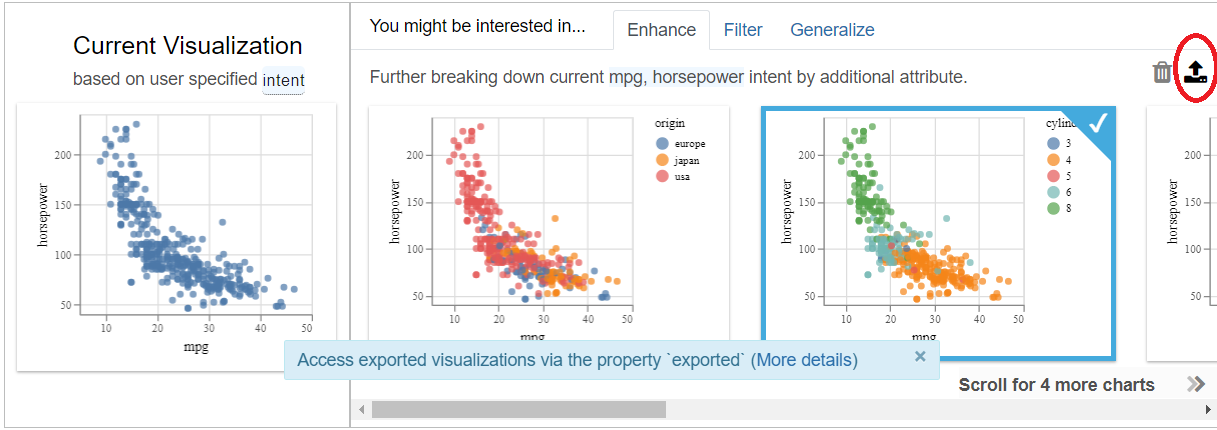The width and height of the screenshot is (1217, 430).
Task: Click 'Scroll for 4 more charts' text
Action: coord(1056,385)
